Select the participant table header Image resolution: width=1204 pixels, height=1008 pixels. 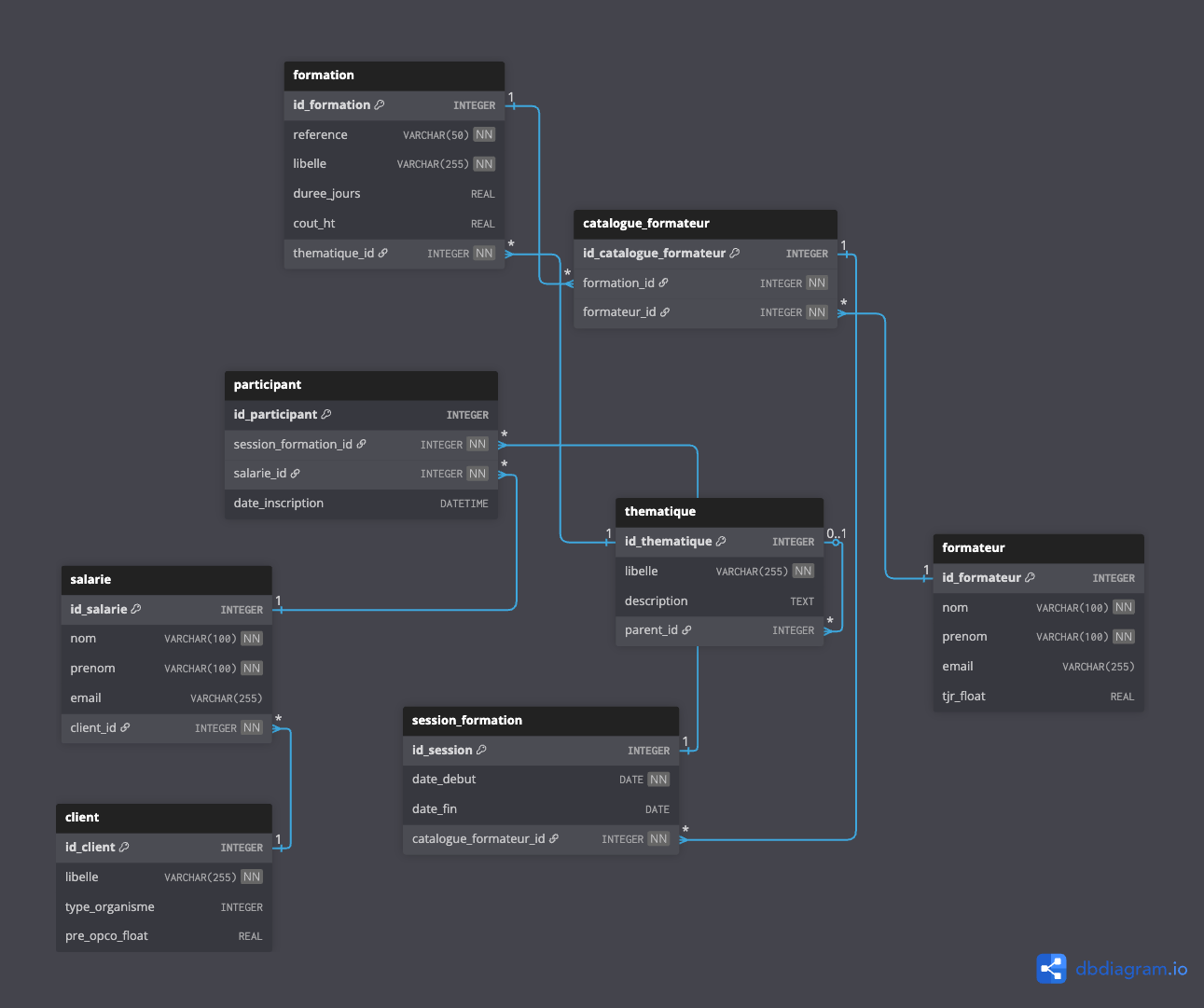click(361, 385)
